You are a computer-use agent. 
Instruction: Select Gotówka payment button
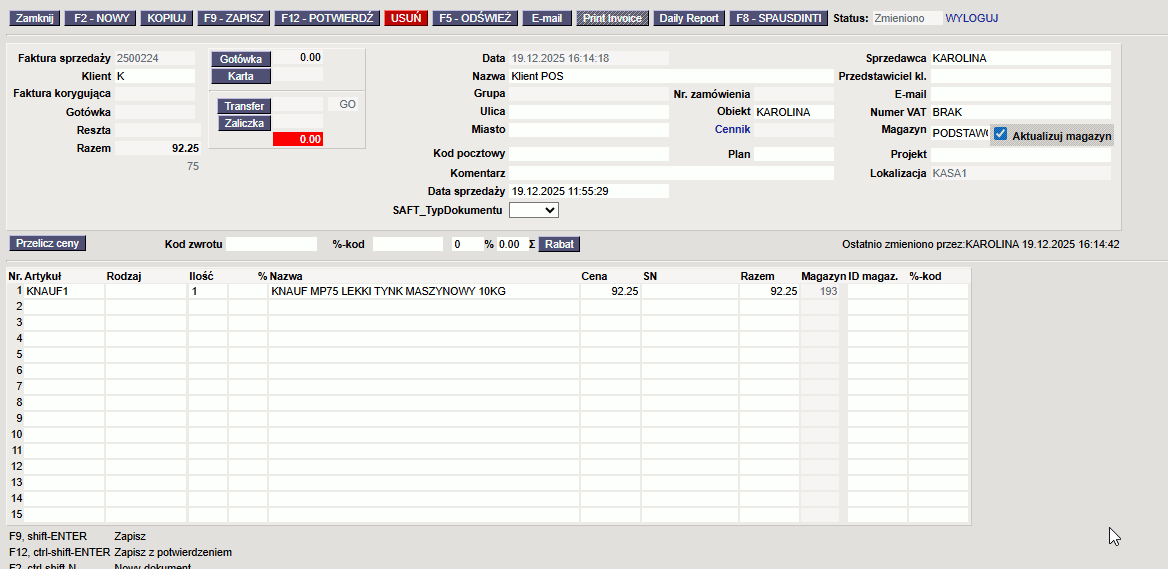coord(240,59)
